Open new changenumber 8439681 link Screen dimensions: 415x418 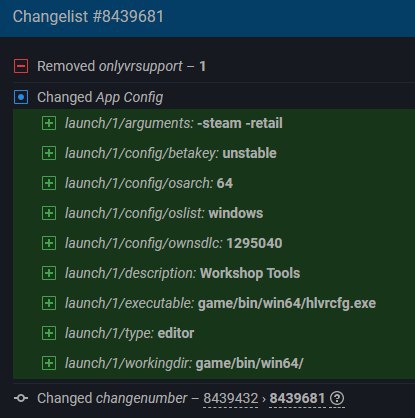[297, 398]
